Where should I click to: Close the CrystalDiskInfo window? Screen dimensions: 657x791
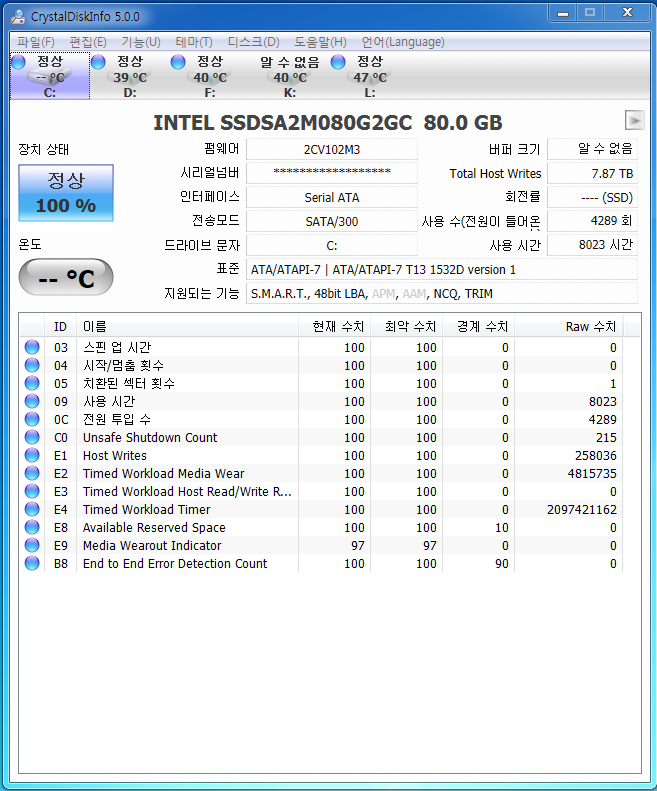627,13
